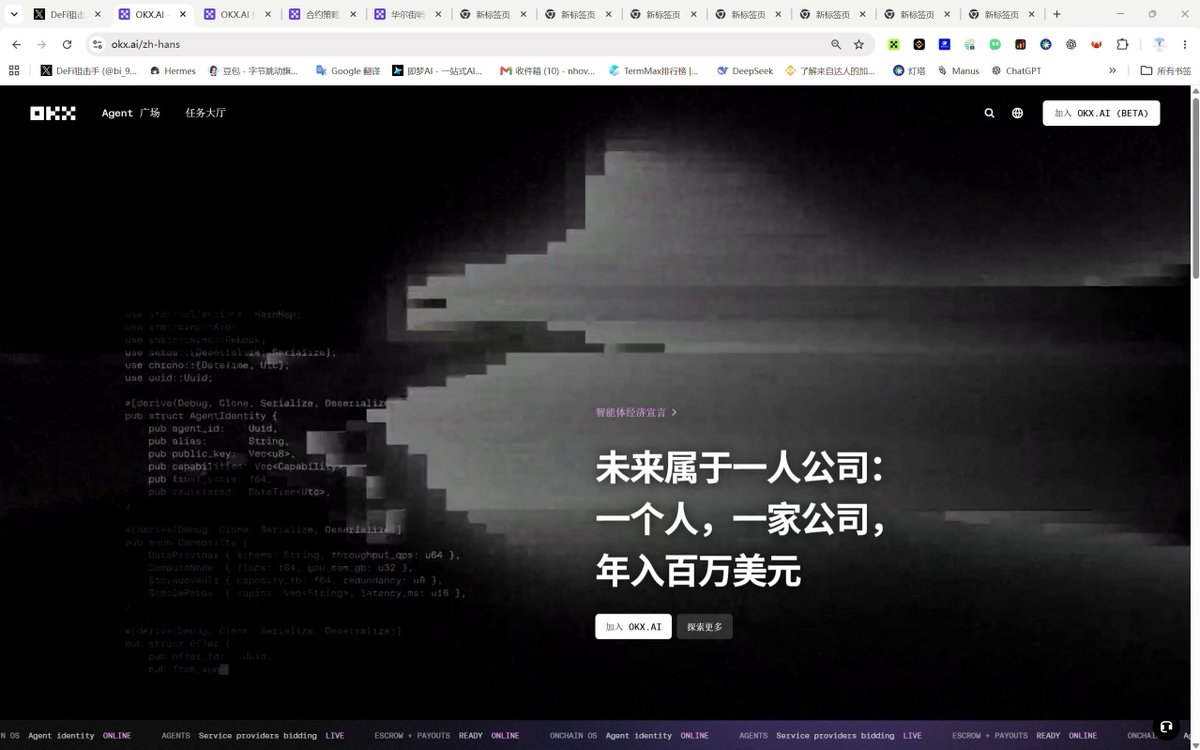Open the OKX Wallet extension icon
The width and height of the screenshot is (1200, 750).
coord(894,45)
